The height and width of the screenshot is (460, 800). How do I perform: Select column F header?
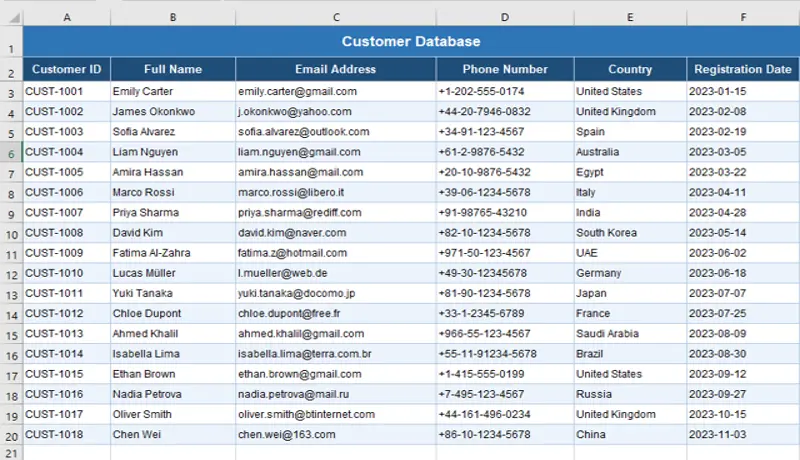743,17
